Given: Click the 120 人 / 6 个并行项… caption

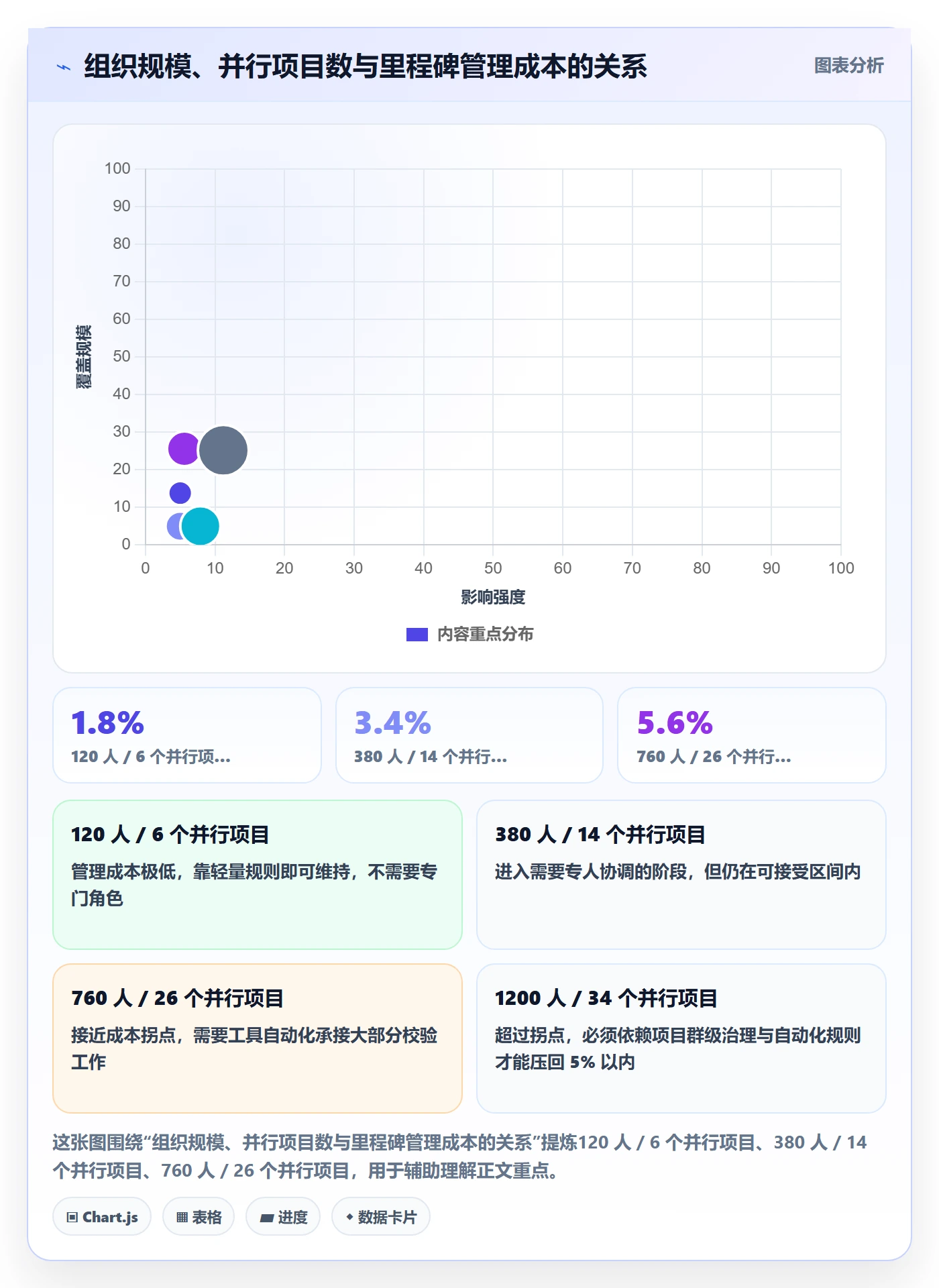Looking at the screenshot, I should coord(151,757).
